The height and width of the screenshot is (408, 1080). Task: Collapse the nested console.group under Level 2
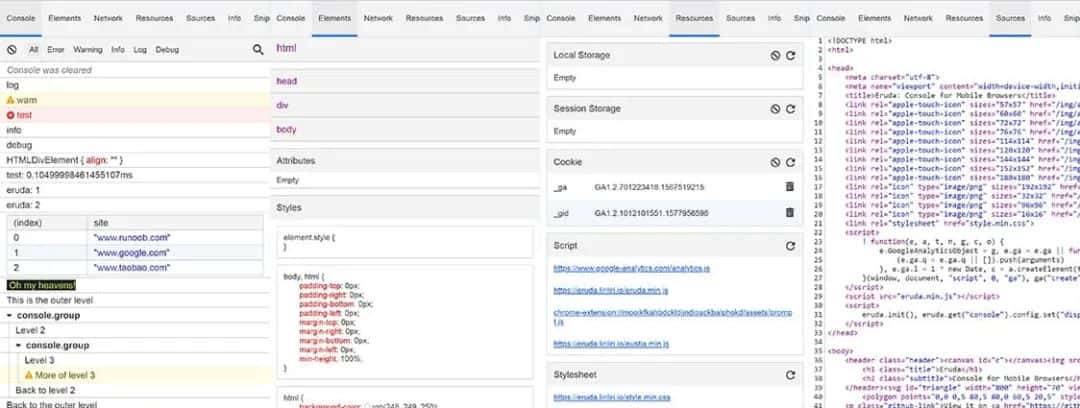point(19,346)
